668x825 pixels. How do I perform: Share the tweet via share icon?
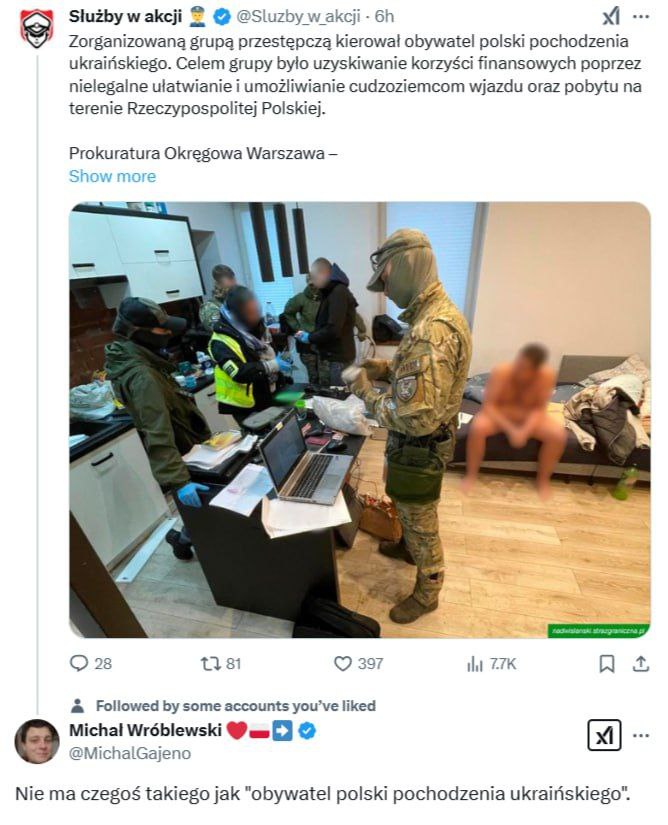point(641,664)
